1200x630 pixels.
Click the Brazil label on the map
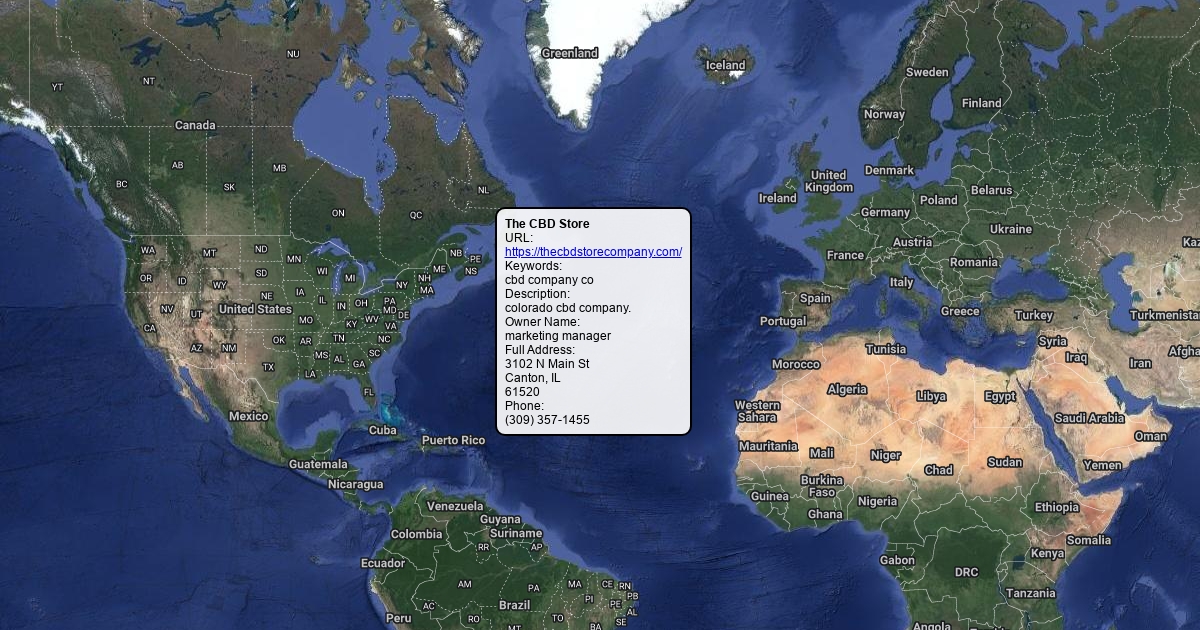click(515, 605)
